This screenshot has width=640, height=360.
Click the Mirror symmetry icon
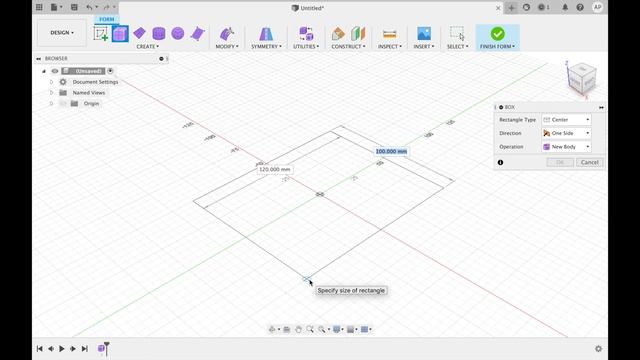click(x=266, y=33)
